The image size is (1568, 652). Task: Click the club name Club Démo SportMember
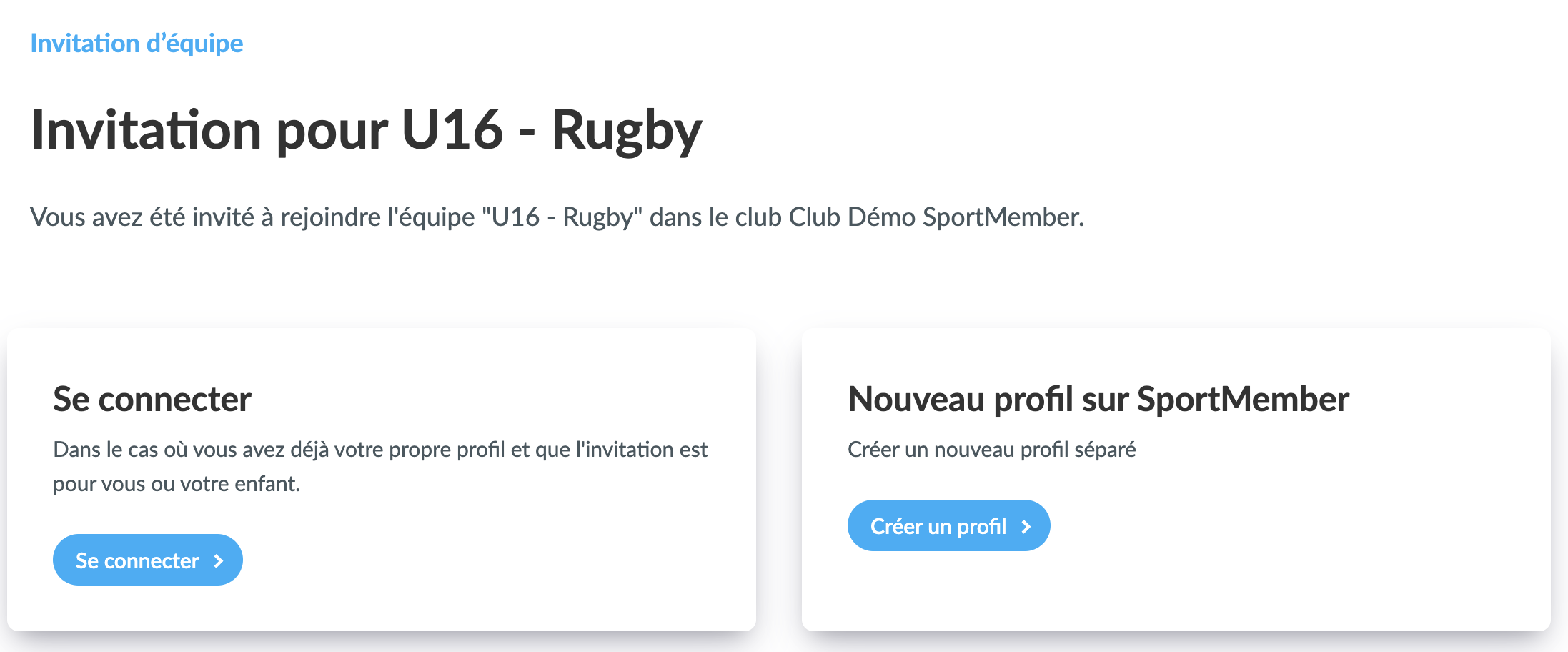(x=935, y=217)
